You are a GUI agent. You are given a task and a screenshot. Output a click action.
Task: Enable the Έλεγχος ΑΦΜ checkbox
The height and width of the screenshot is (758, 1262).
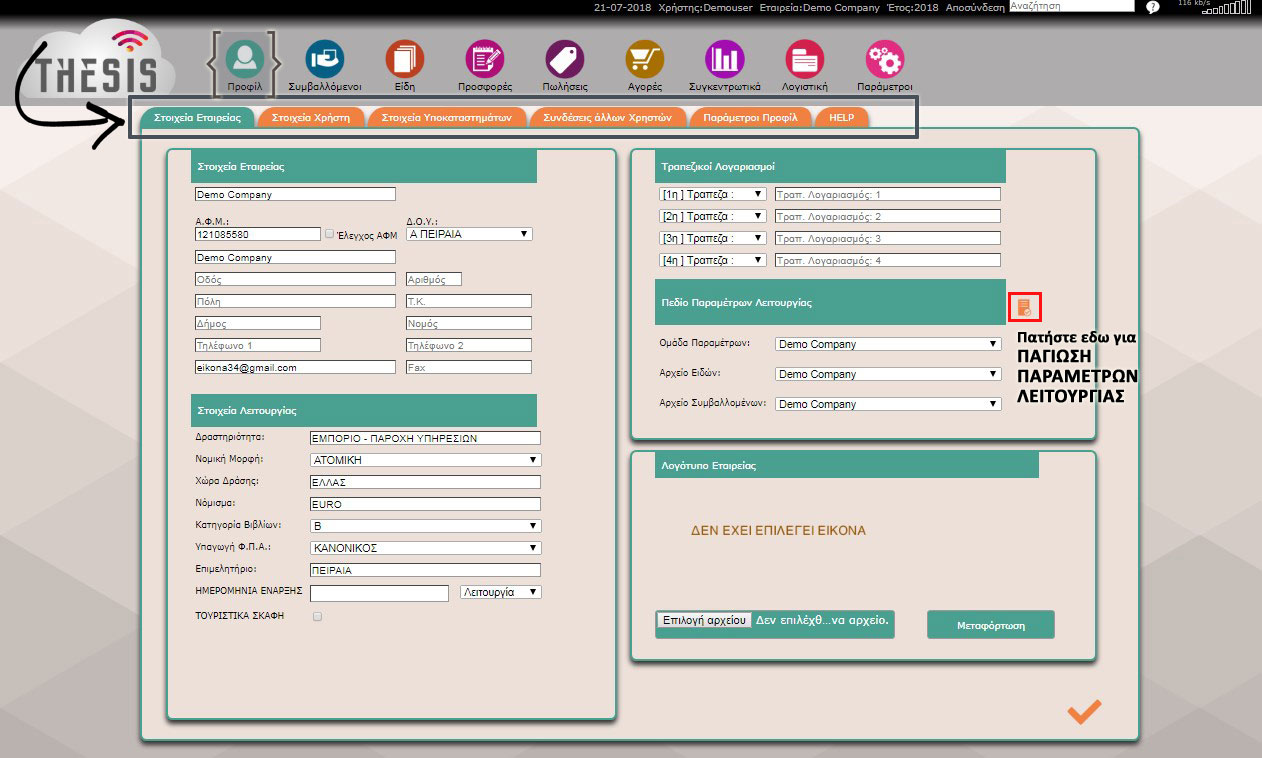click(x=330, y=234)
